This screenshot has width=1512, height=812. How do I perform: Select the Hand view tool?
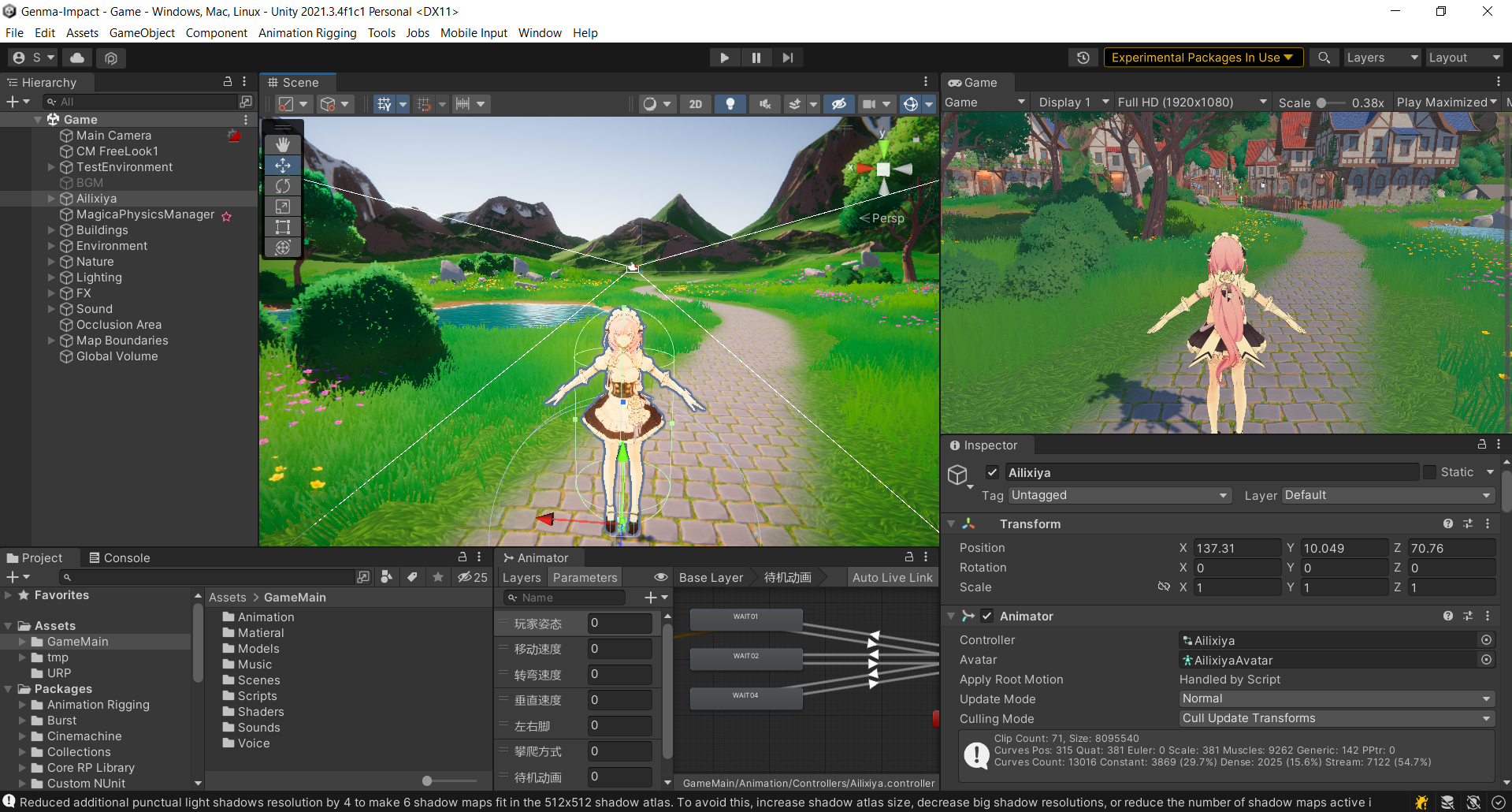point(283,145)
